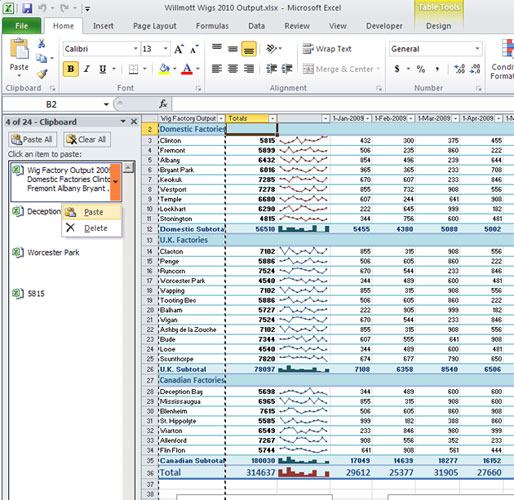Click the large Paste clipboard icon
Viewport: 514px width, 500px height.
[x=19, y=49]
